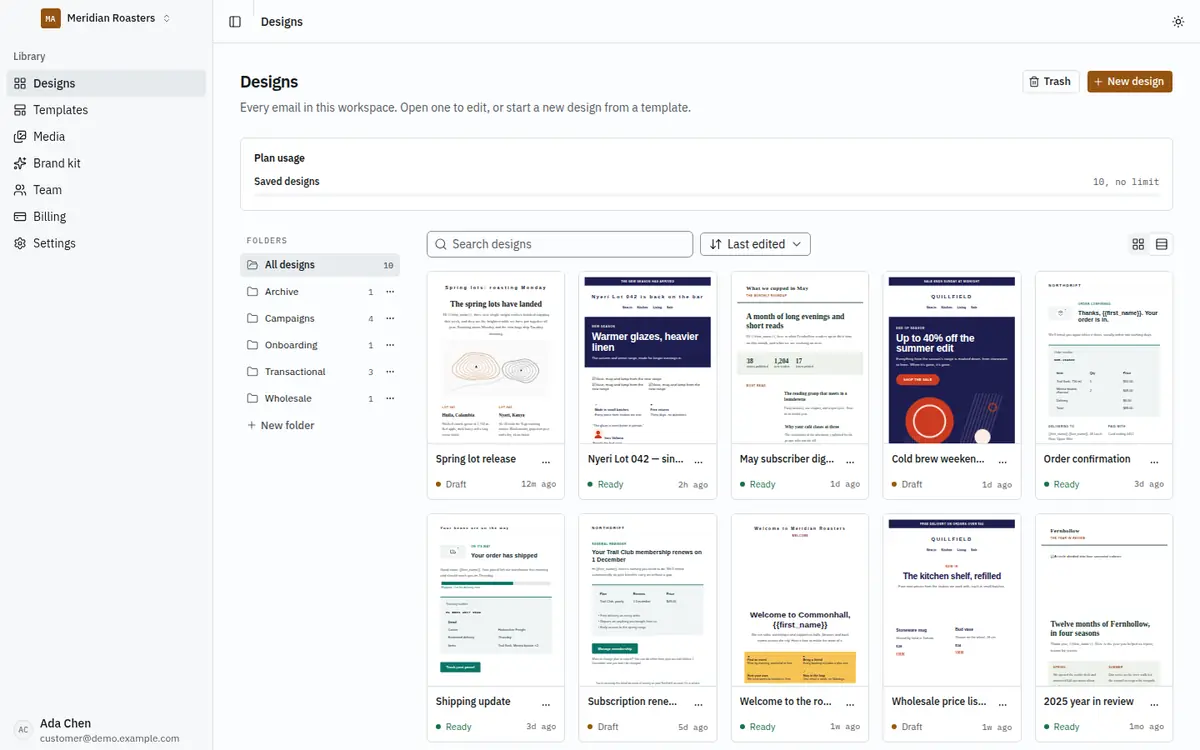Open Nyeri Lot 042 more options

[x=698, y=461]
